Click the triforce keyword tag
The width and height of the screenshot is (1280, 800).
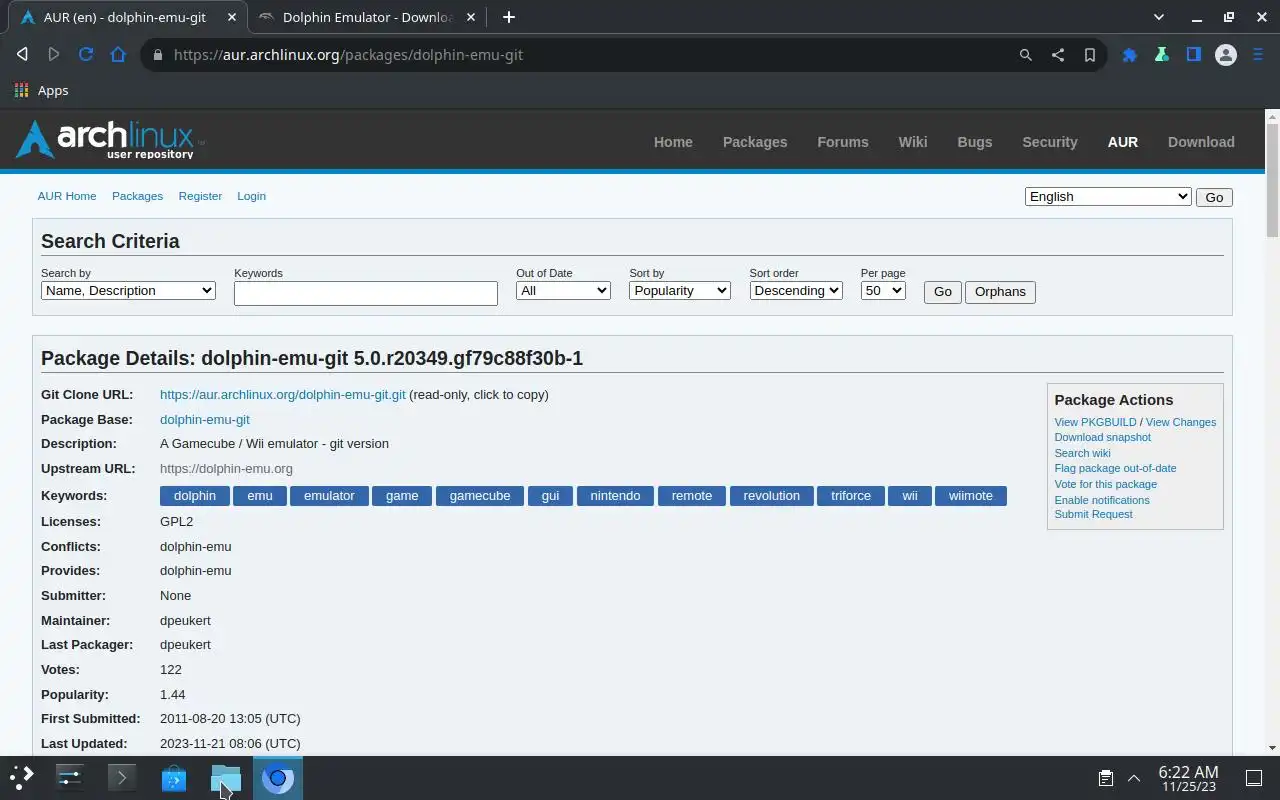pyautogui.click(x=851, y=496)
